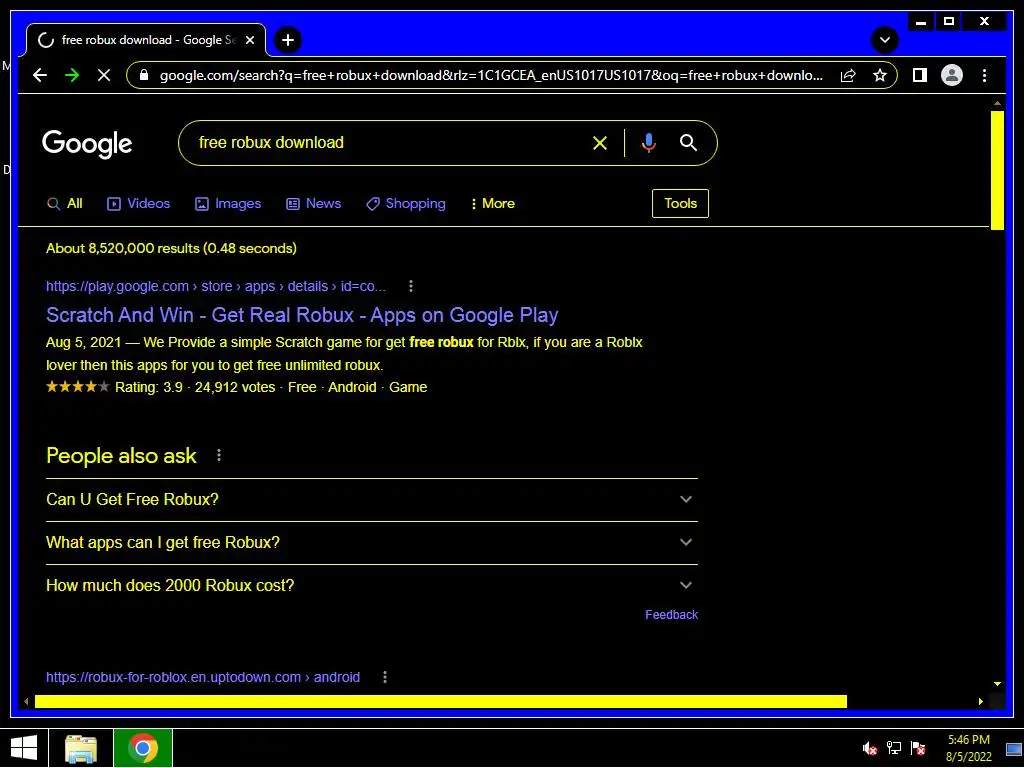Open a new tab with the plus button

(288, 40)
